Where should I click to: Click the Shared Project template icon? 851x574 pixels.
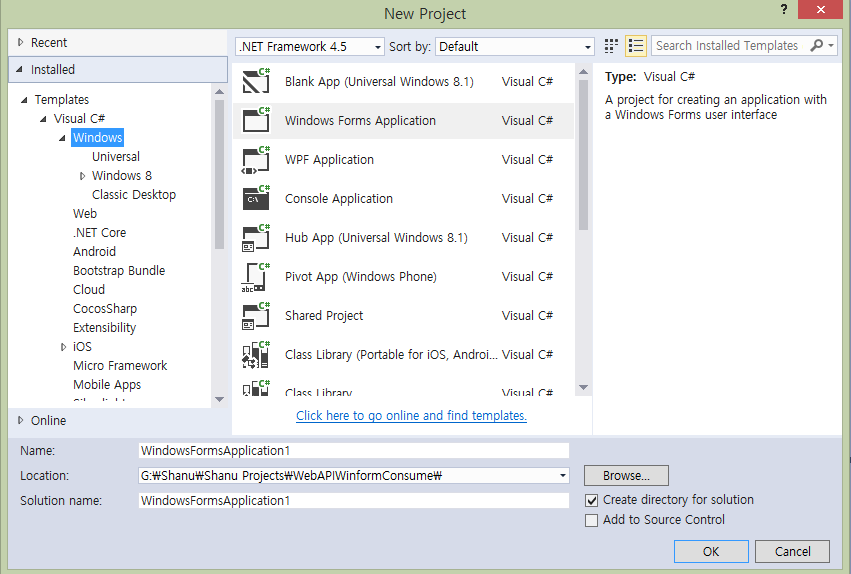256,316
